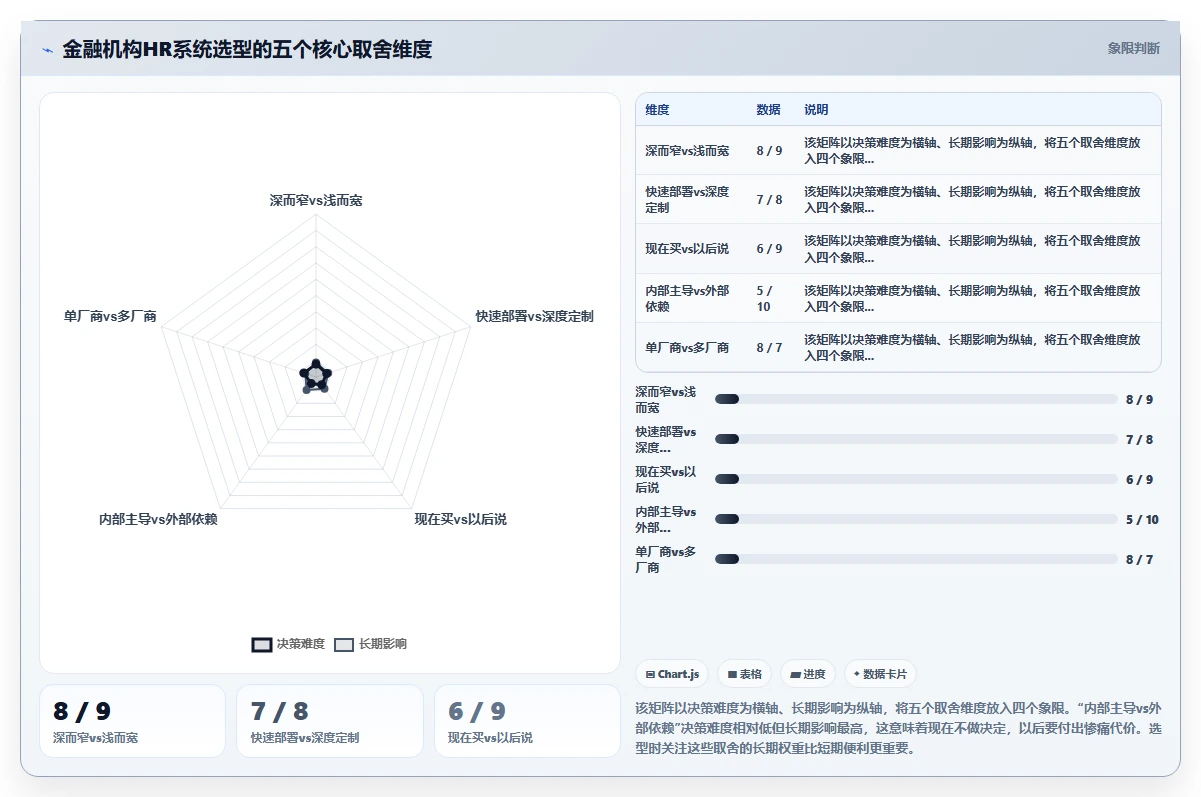Click the 表格 chip icon
Viewport: 1201px width, 797px height.
pyautogui.click(x=732, y=674)
